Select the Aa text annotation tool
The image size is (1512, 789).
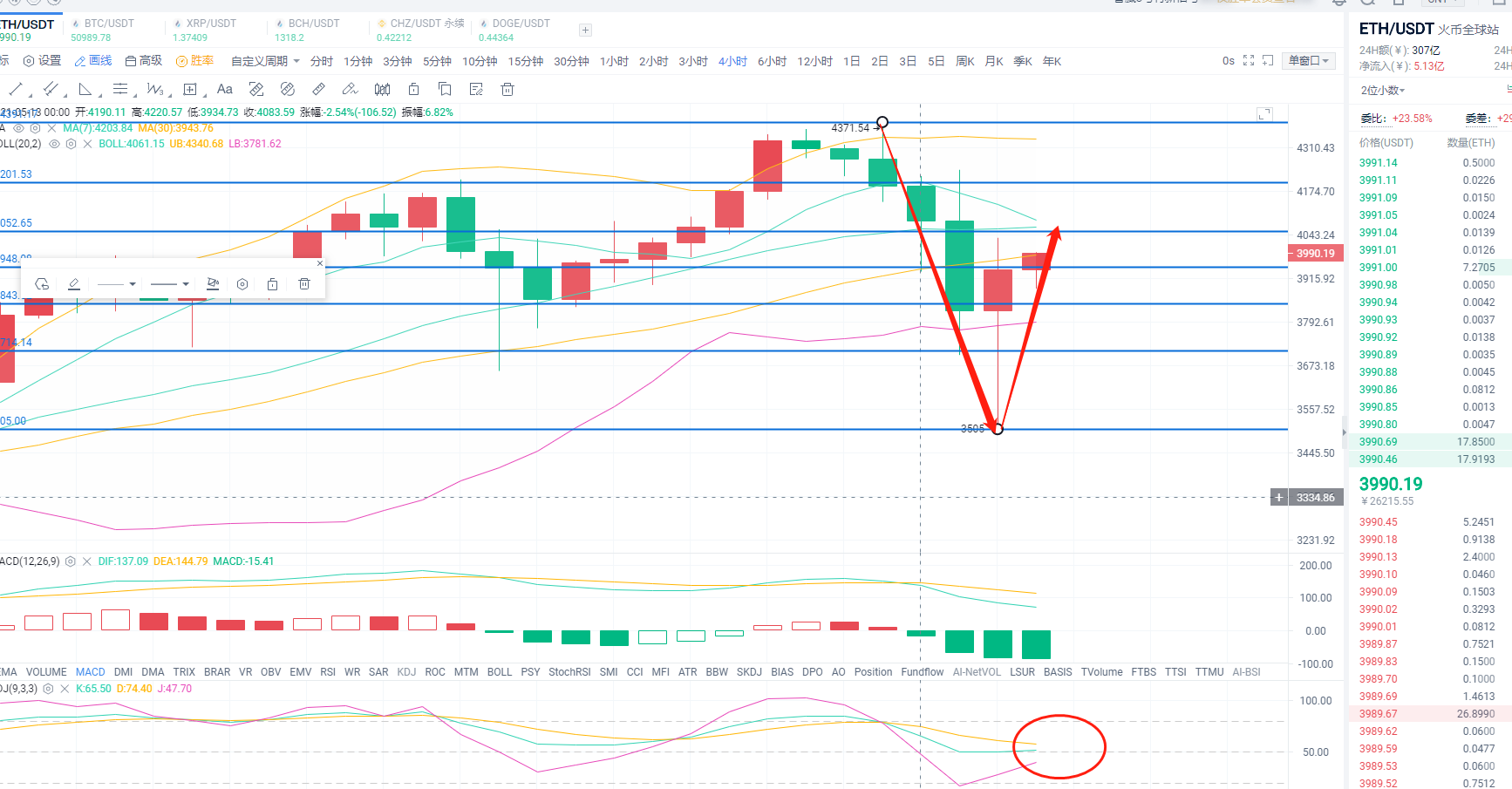click(224, 89)
